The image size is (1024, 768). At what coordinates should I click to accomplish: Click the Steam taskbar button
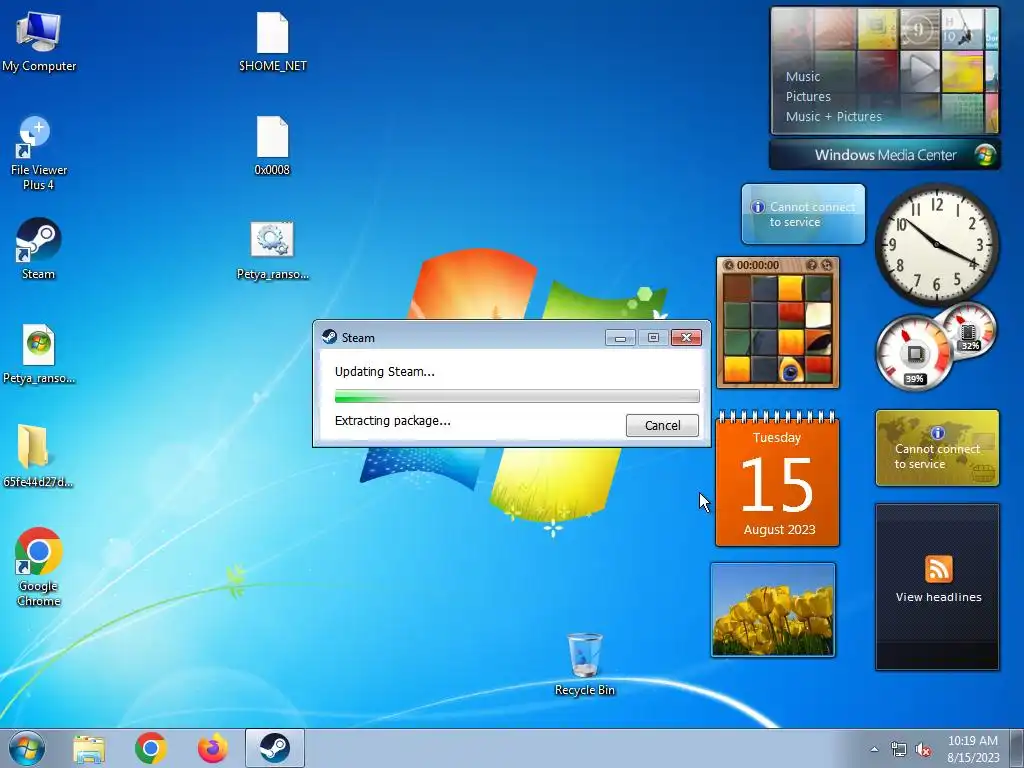pos(275,748)
